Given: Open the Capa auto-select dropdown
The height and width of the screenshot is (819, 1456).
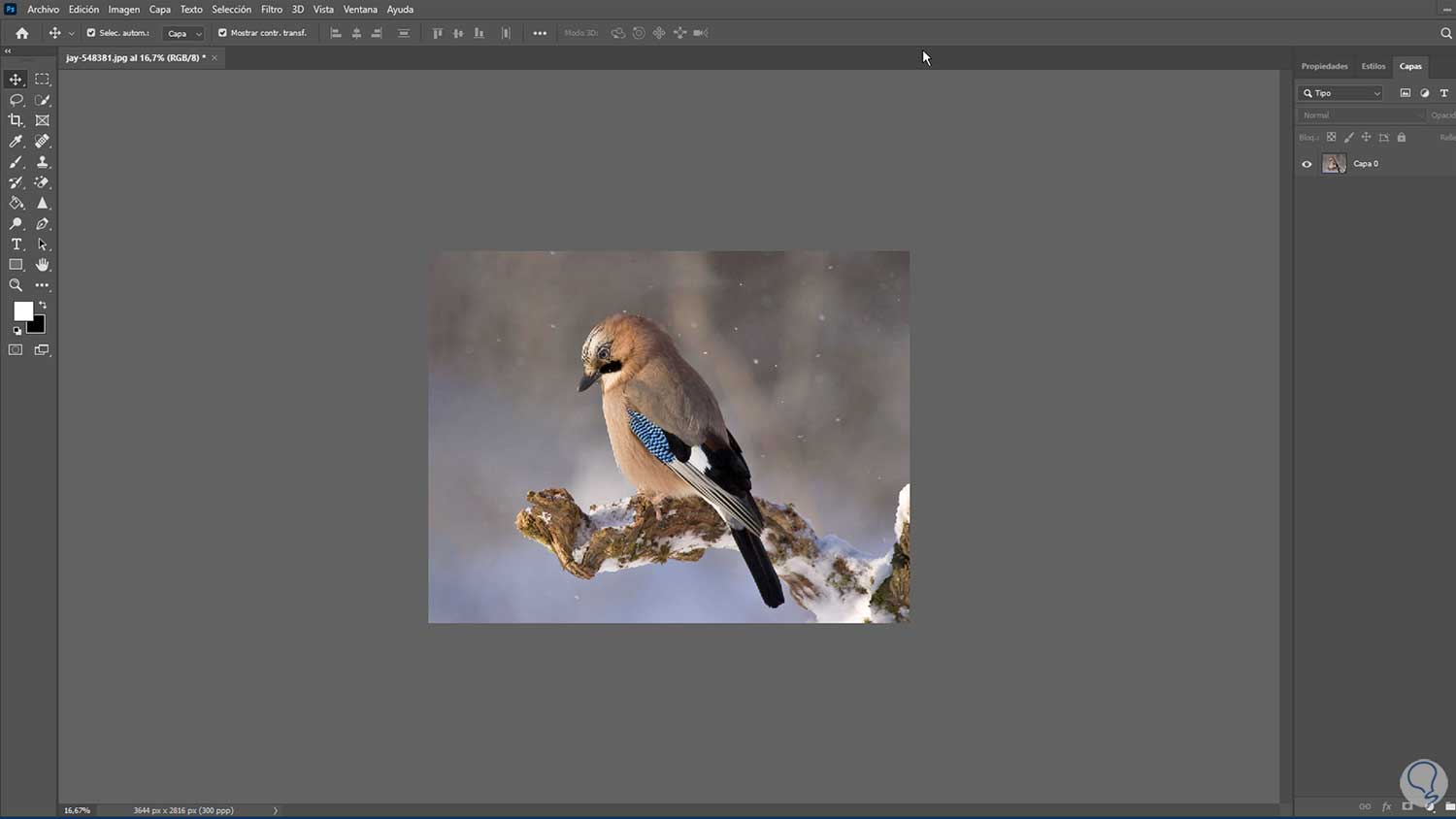Looking at the screenshot, I should (x=184, y=33).
